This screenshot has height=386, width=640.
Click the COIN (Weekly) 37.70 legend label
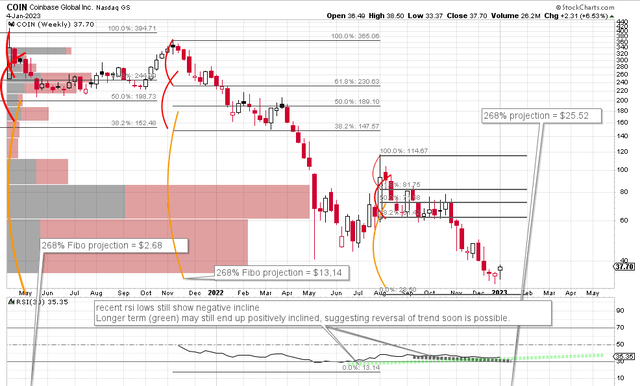pyautogui.click(x=55, y=24)
